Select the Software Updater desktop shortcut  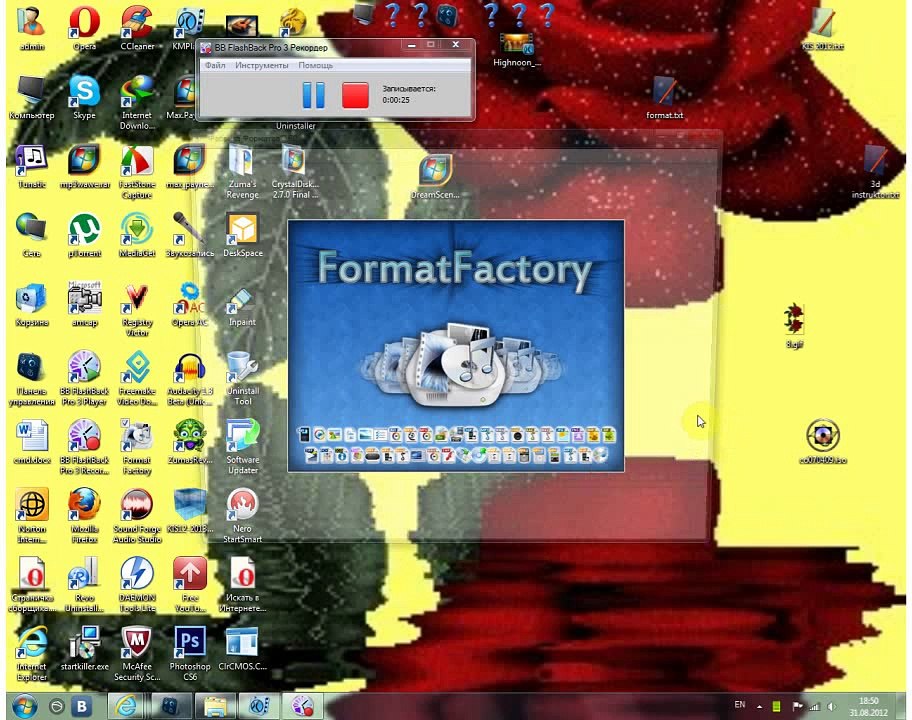(243, 448)
